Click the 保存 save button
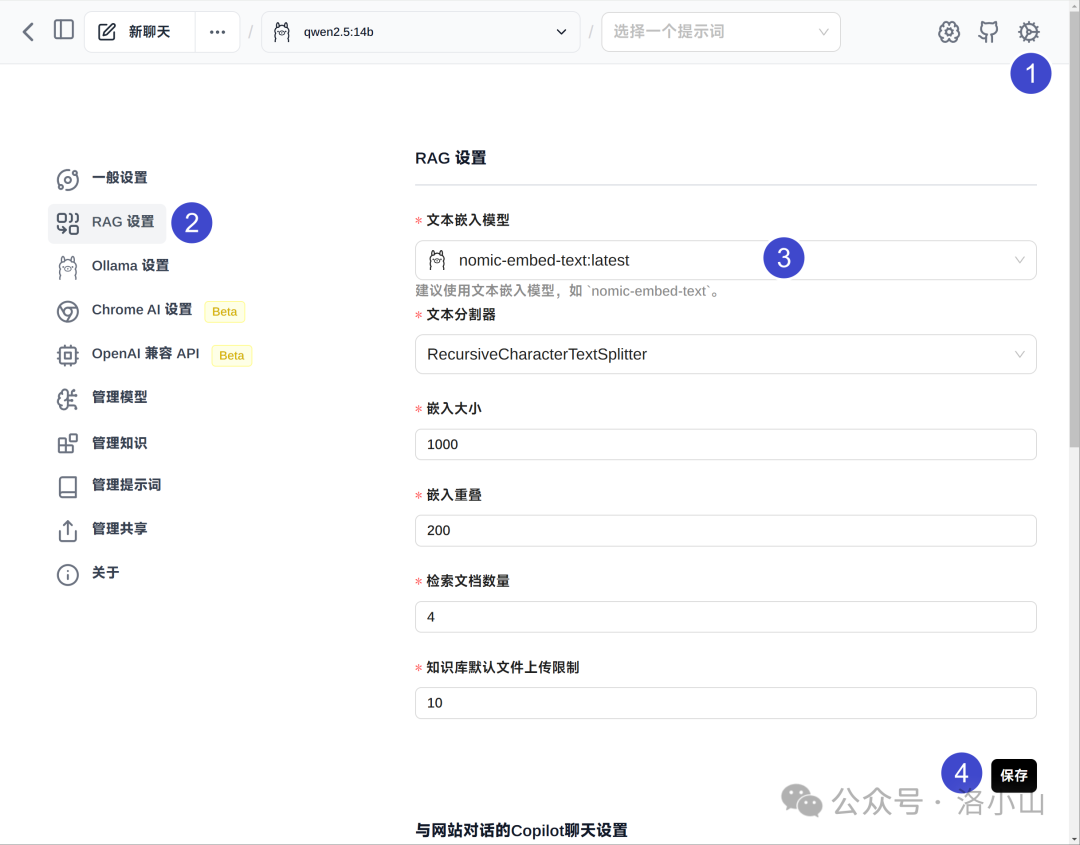Screen dimensions: 1080x845 tap(1013, 775)
